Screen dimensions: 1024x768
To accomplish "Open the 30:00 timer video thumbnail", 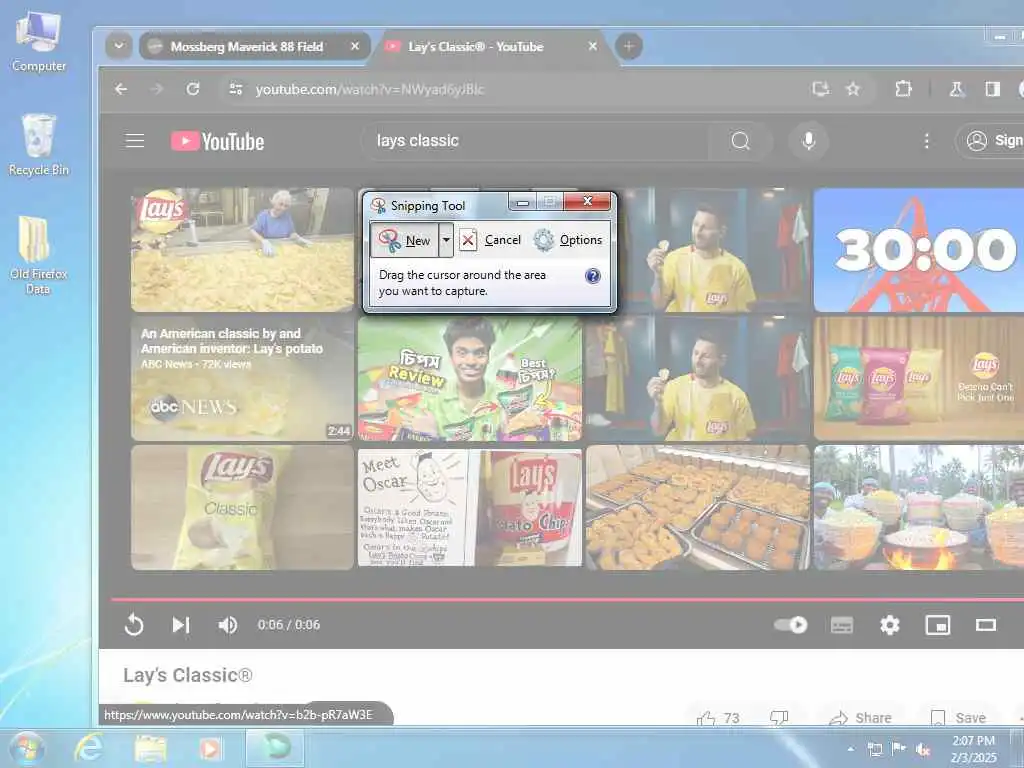I will 919,249.
